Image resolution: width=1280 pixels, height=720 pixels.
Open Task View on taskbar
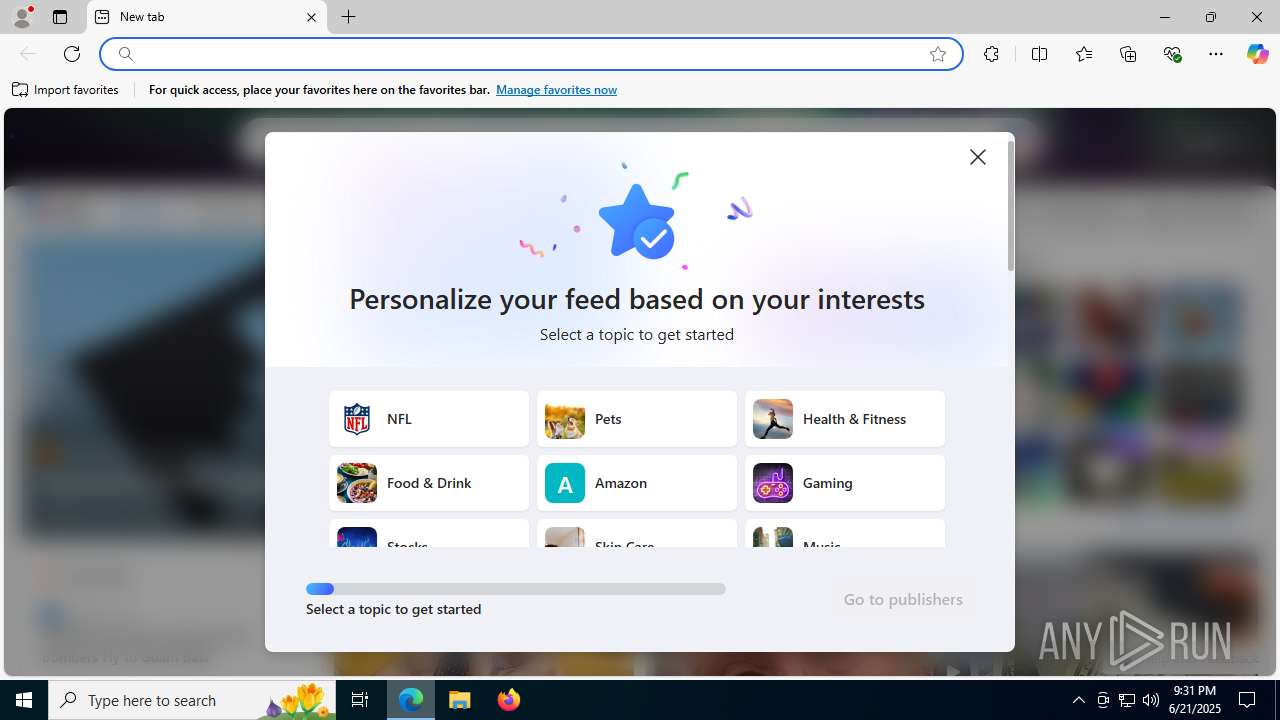tap(360, 700)
